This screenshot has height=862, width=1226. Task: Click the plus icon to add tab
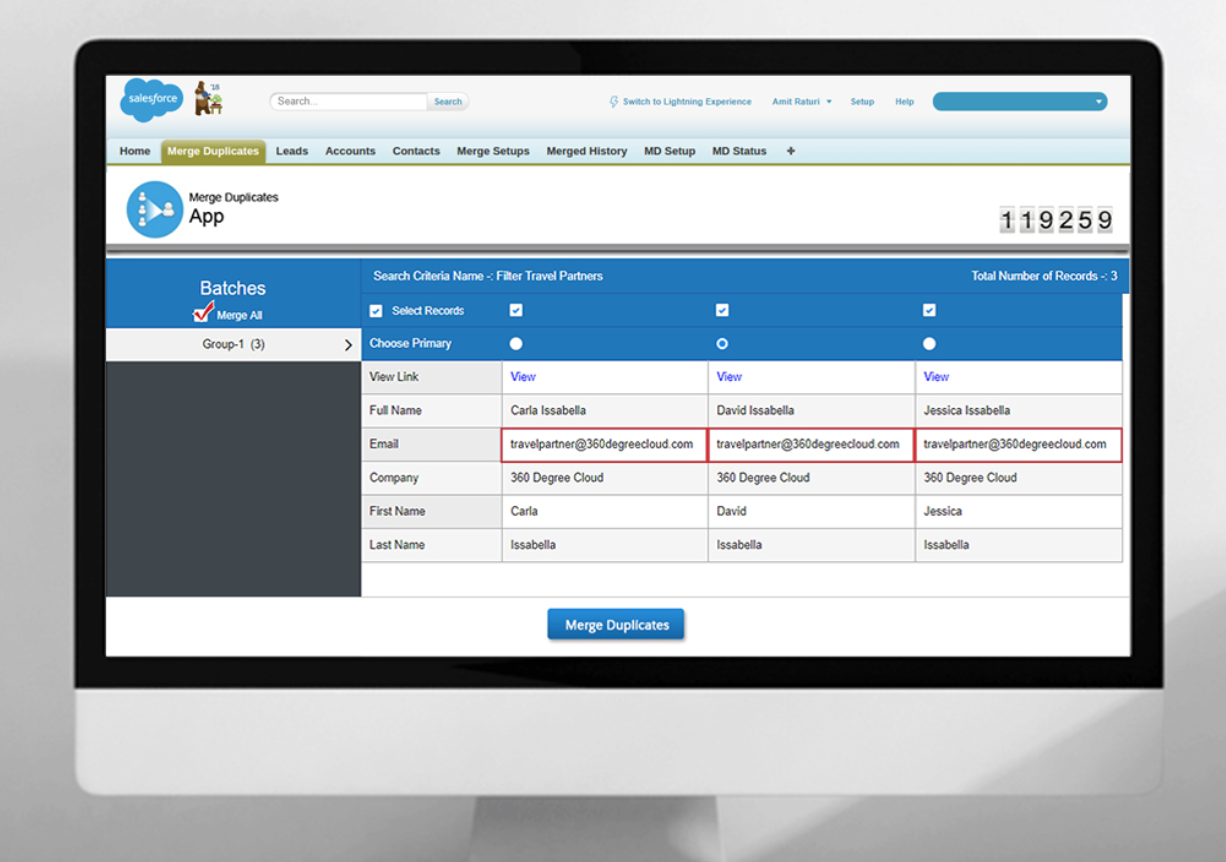[791, 151]
